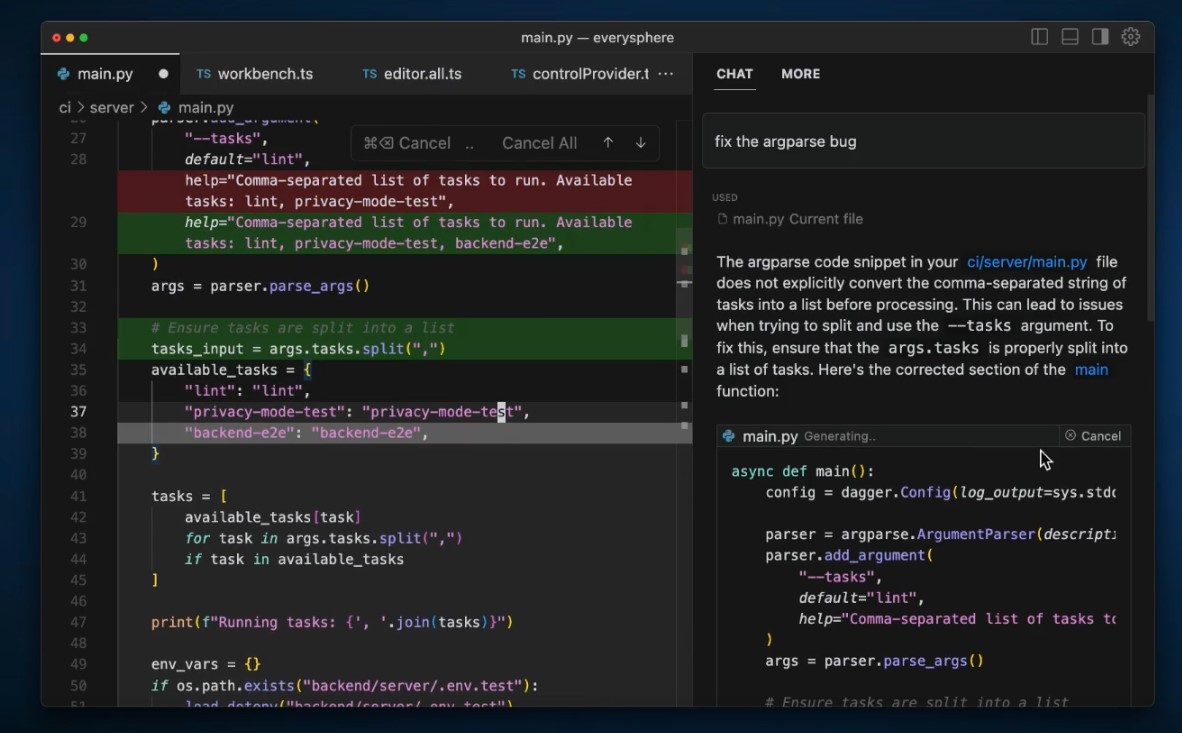Click the Python file icon in breadcrumb

pos(164,107)
